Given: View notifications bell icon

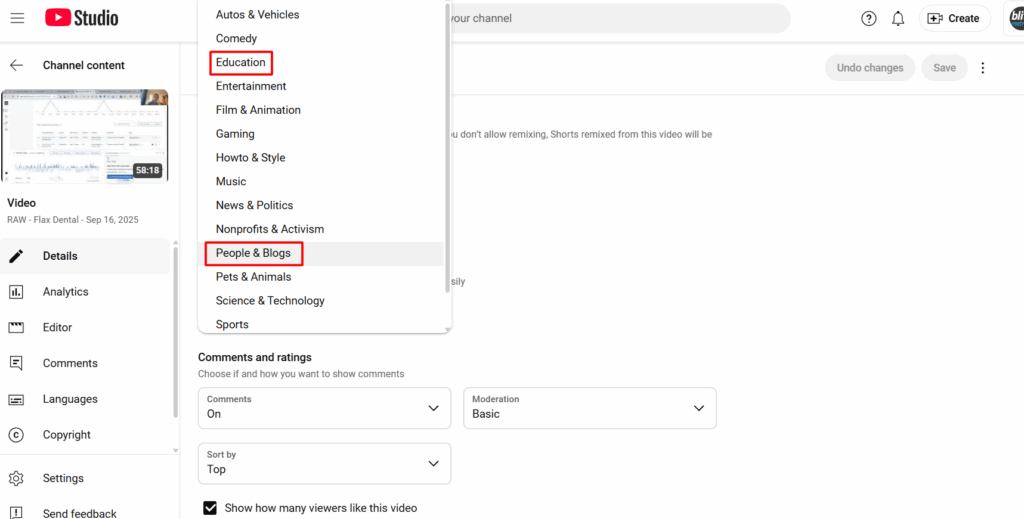Looking at the screenshot, I should click(x=898, y=18).
